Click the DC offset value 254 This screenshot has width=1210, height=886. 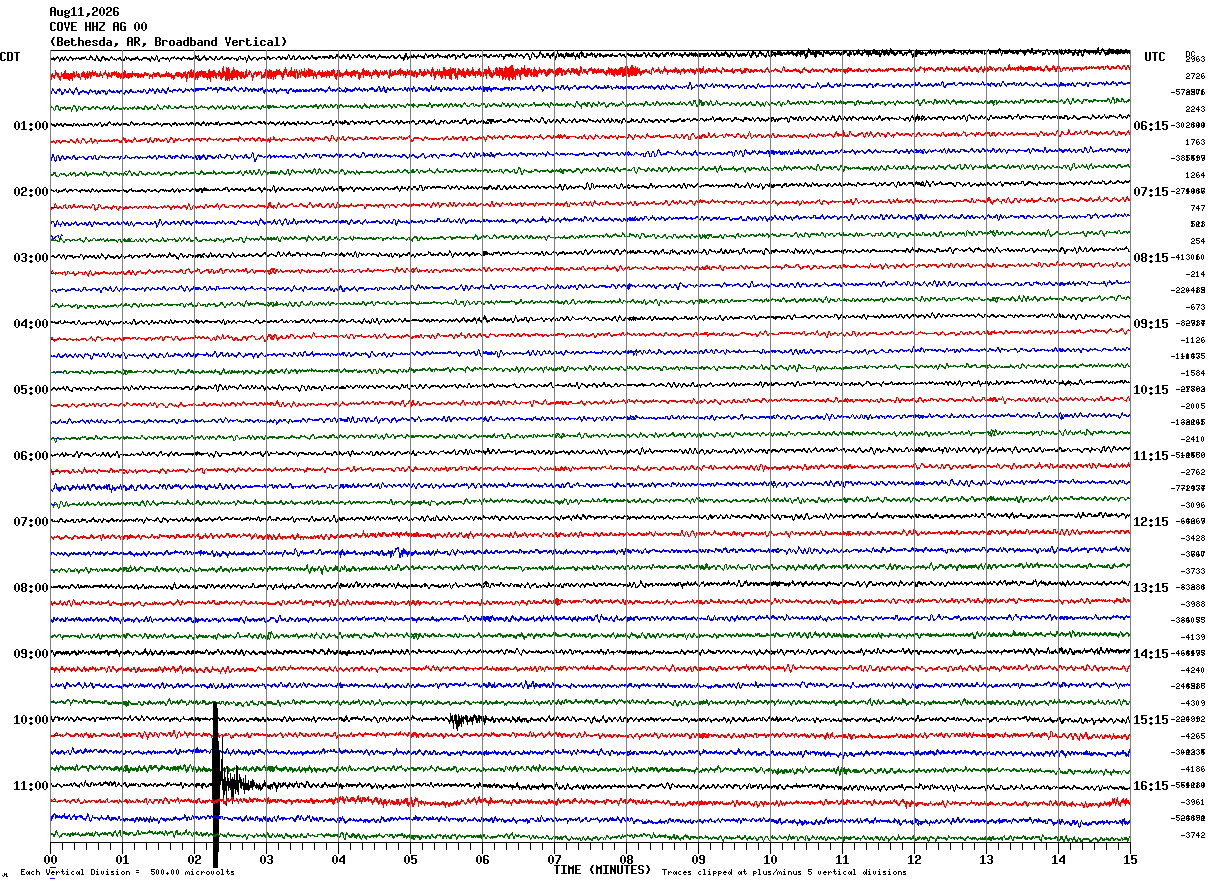point(1197,241)
